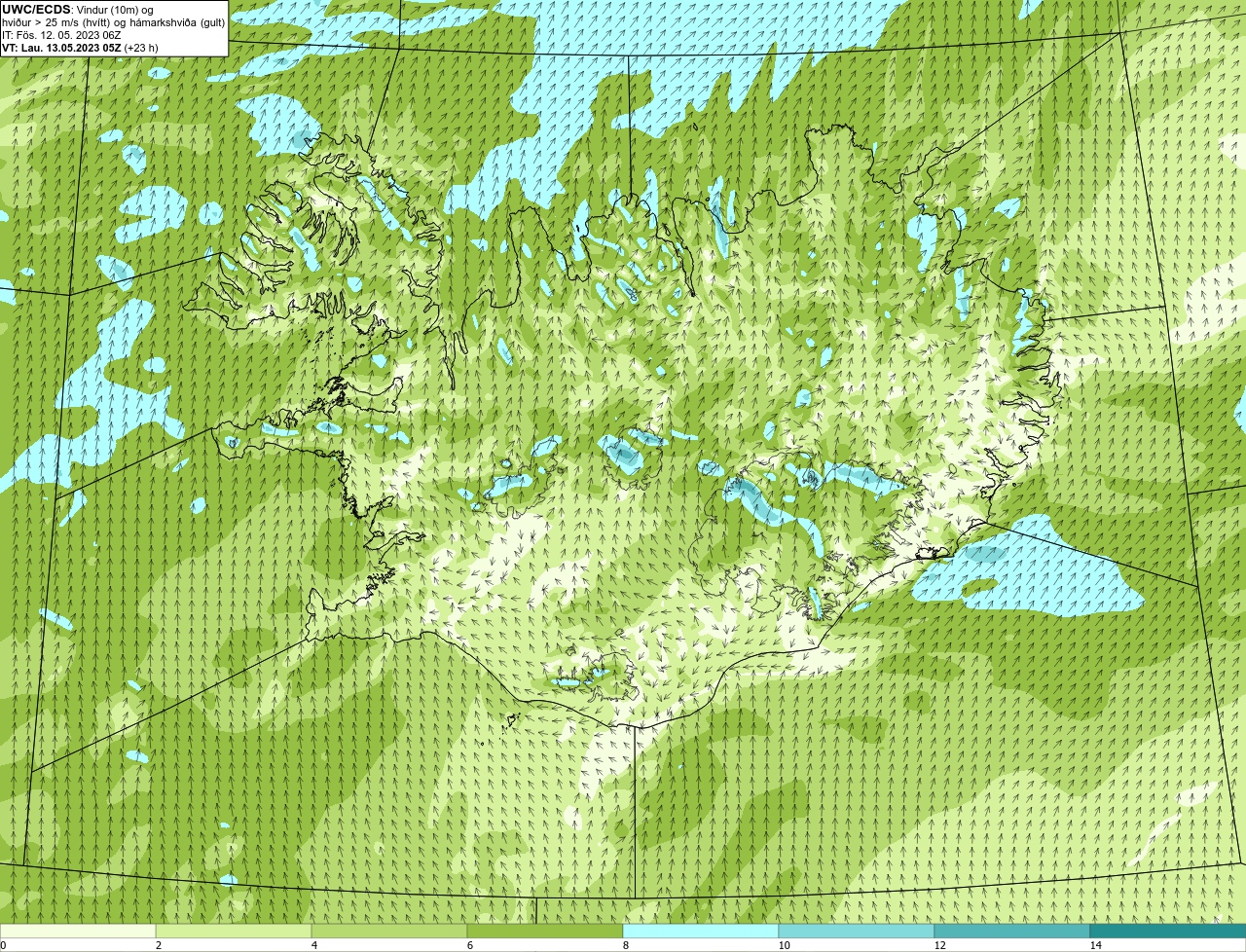Click the "IT: Fös. 12. 05. 2023 06Z" line
Viewport: 1246px width, 952px height.
tap(61, 35)
